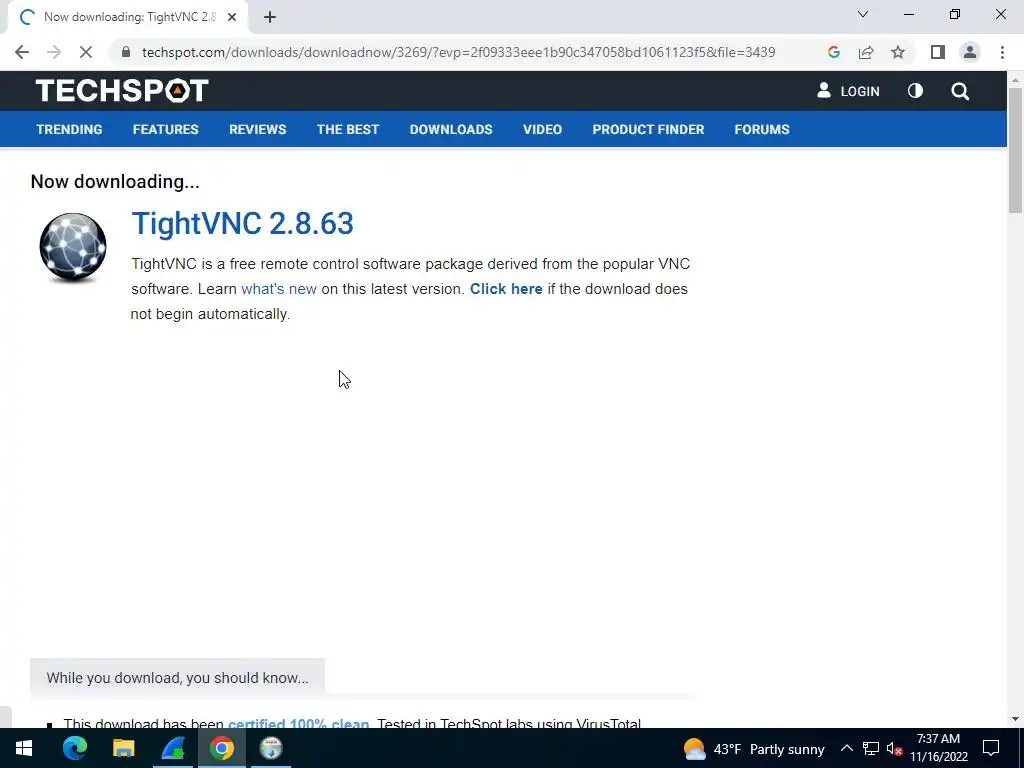
Task: Click the Chrome back arrow
Action: 22,52
